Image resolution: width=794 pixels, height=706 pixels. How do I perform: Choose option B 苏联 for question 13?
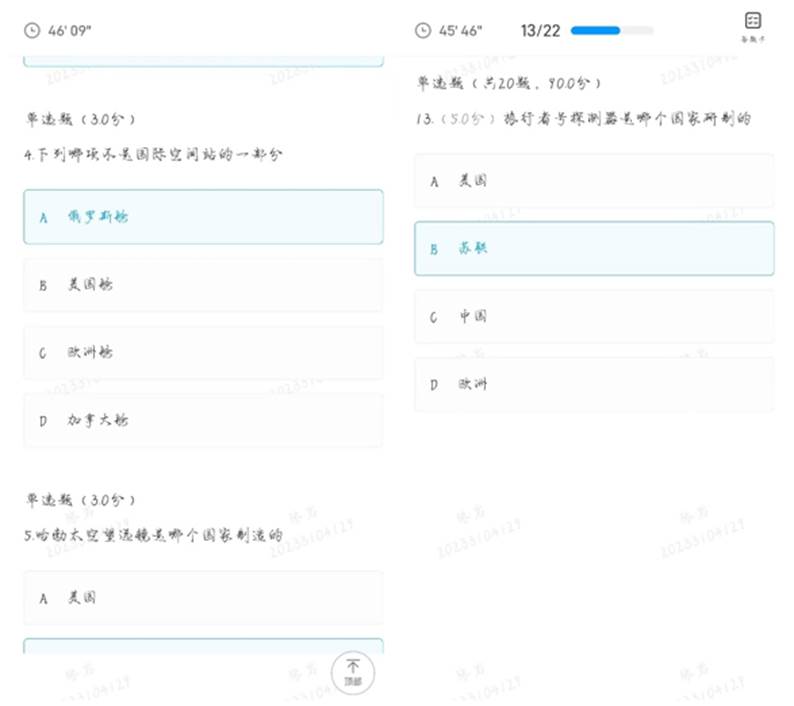pos(594,249)
